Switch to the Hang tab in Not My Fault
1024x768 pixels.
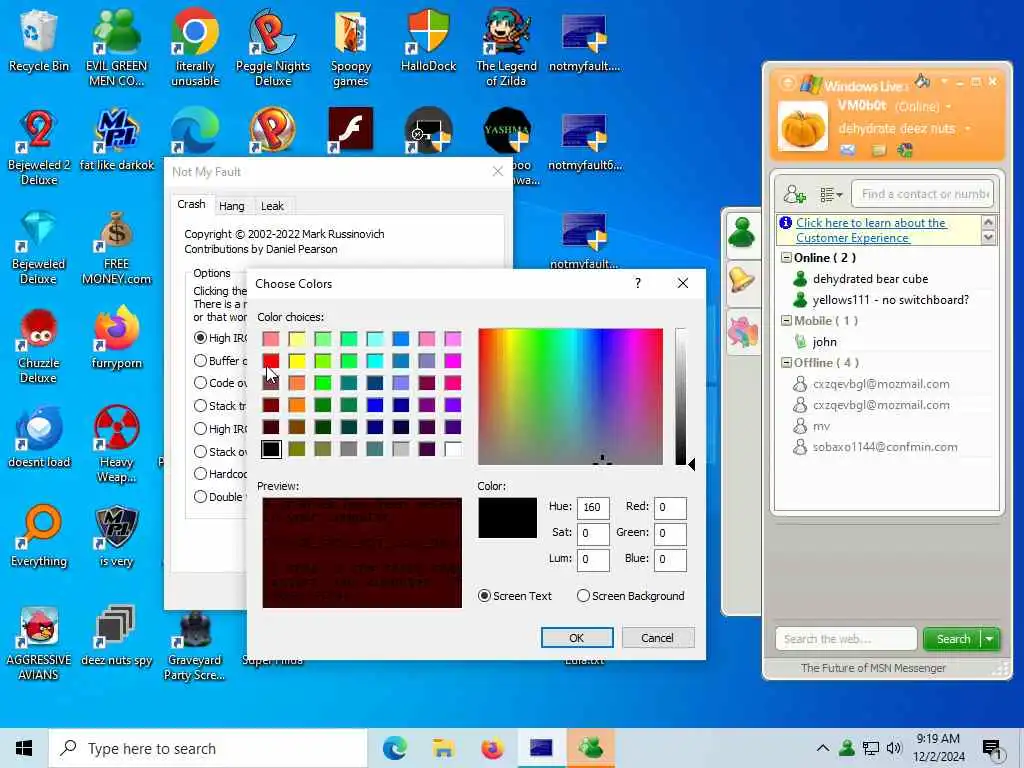(232, 206)
